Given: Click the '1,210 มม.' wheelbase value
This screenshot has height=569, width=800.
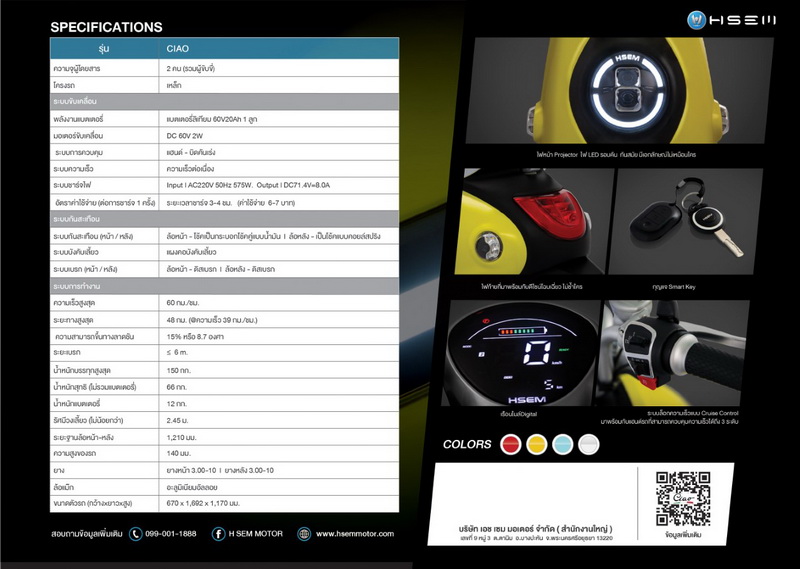Looking at the screenshot, I should coord(181,437).
